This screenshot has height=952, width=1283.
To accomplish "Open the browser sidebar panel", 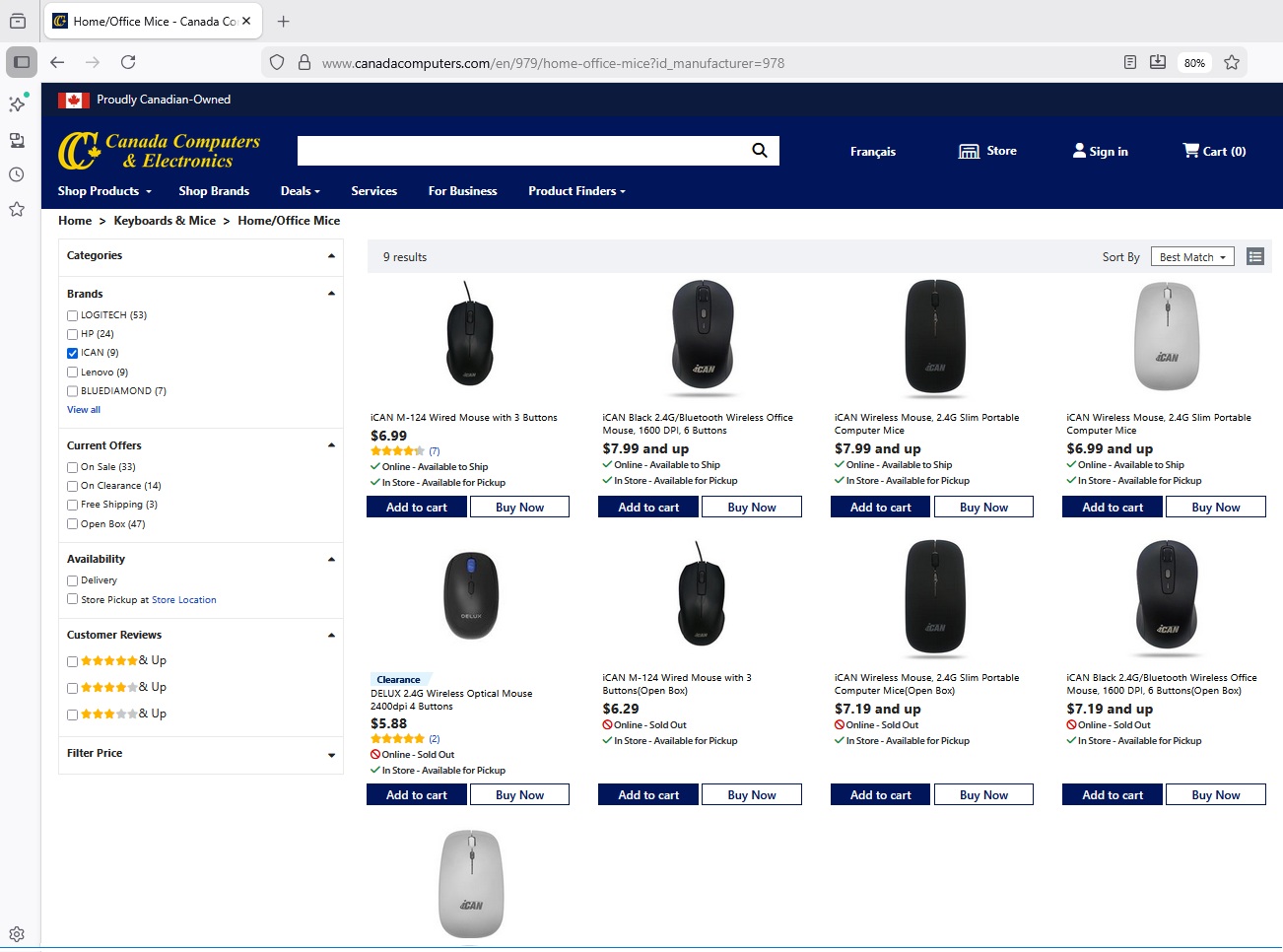I will coord(22,62).
